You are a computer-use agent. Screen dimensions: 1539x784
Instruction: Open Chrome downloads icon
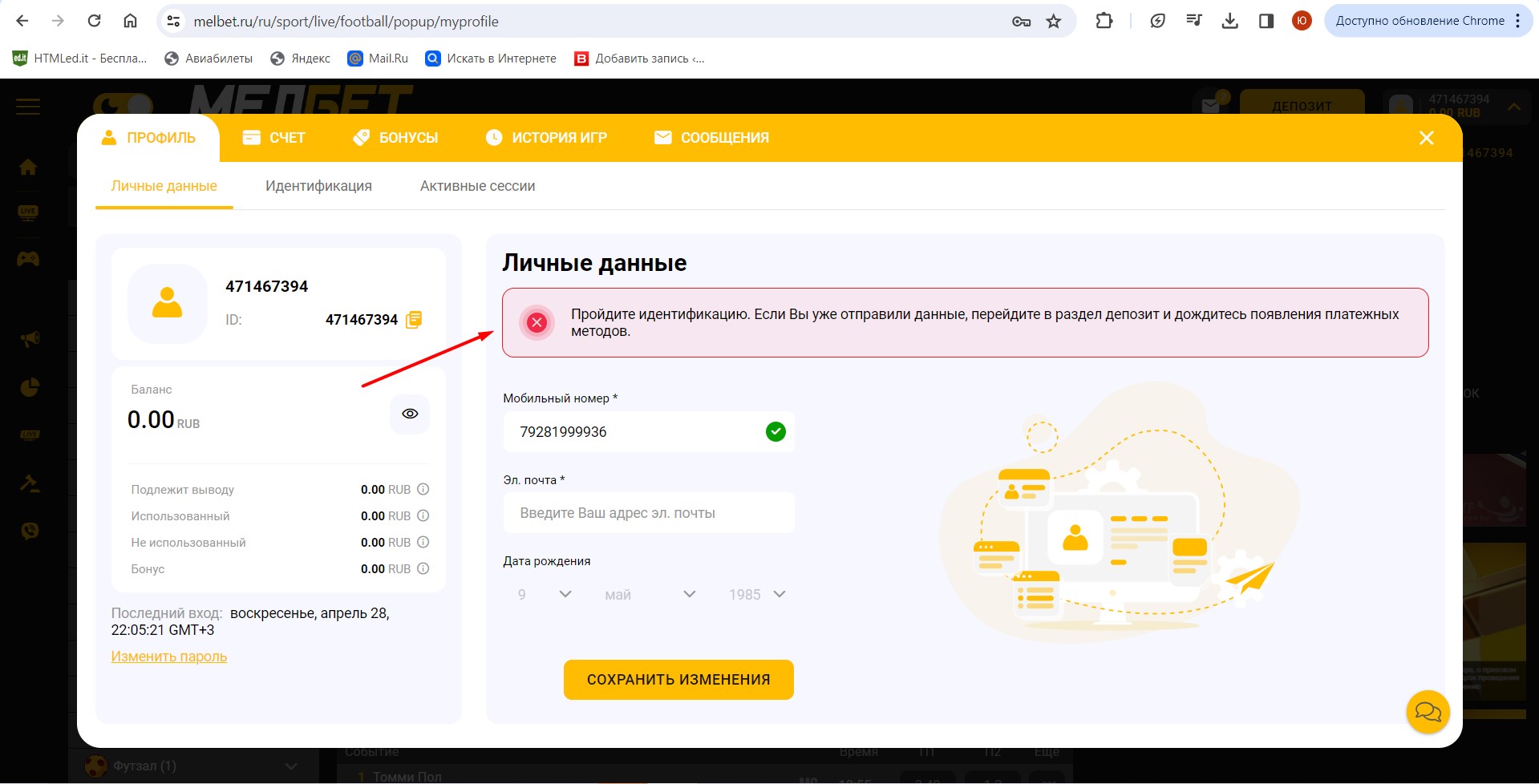click(x=1229, y=22)
